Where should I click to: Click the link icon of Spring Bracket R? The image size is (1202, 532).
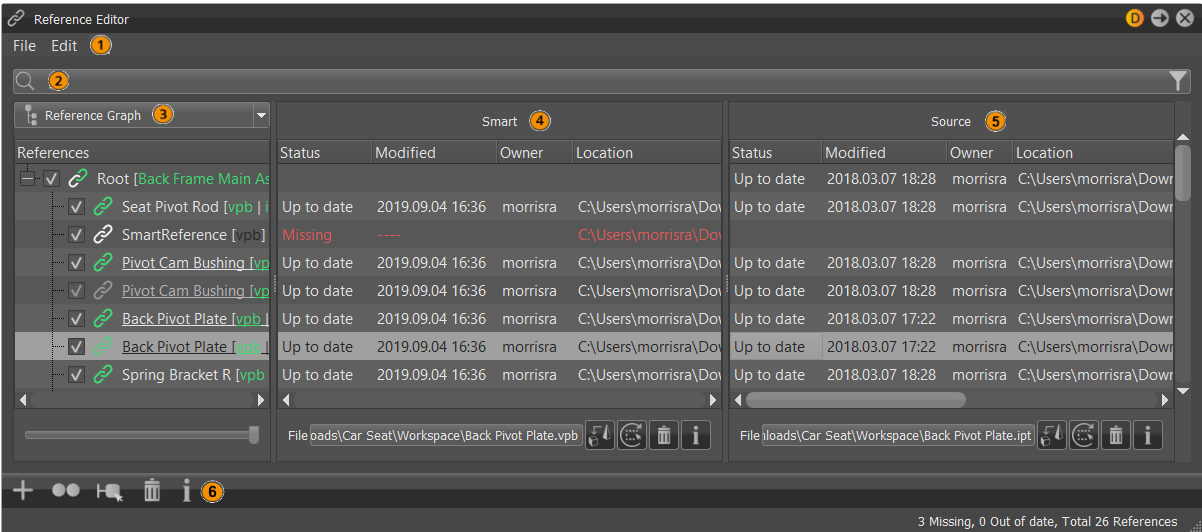(103, 375)
